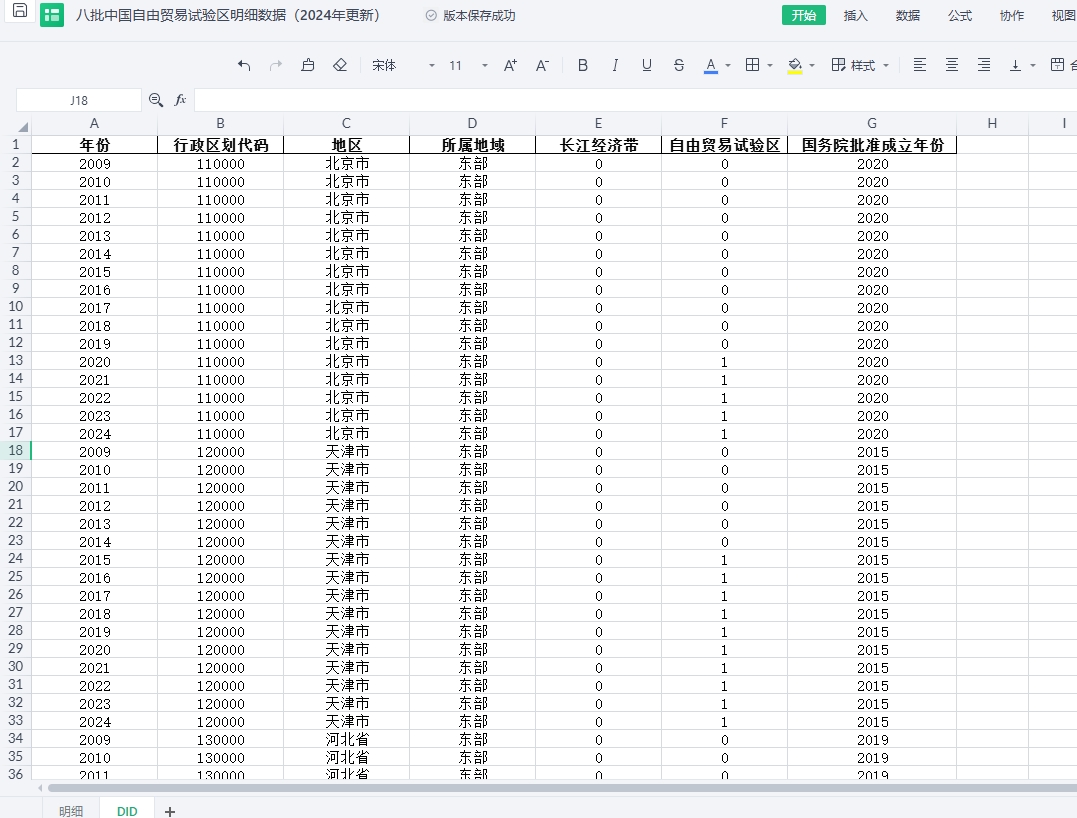
Task: Click the 国务院批准成立年份 header cell
Action: 872,145
